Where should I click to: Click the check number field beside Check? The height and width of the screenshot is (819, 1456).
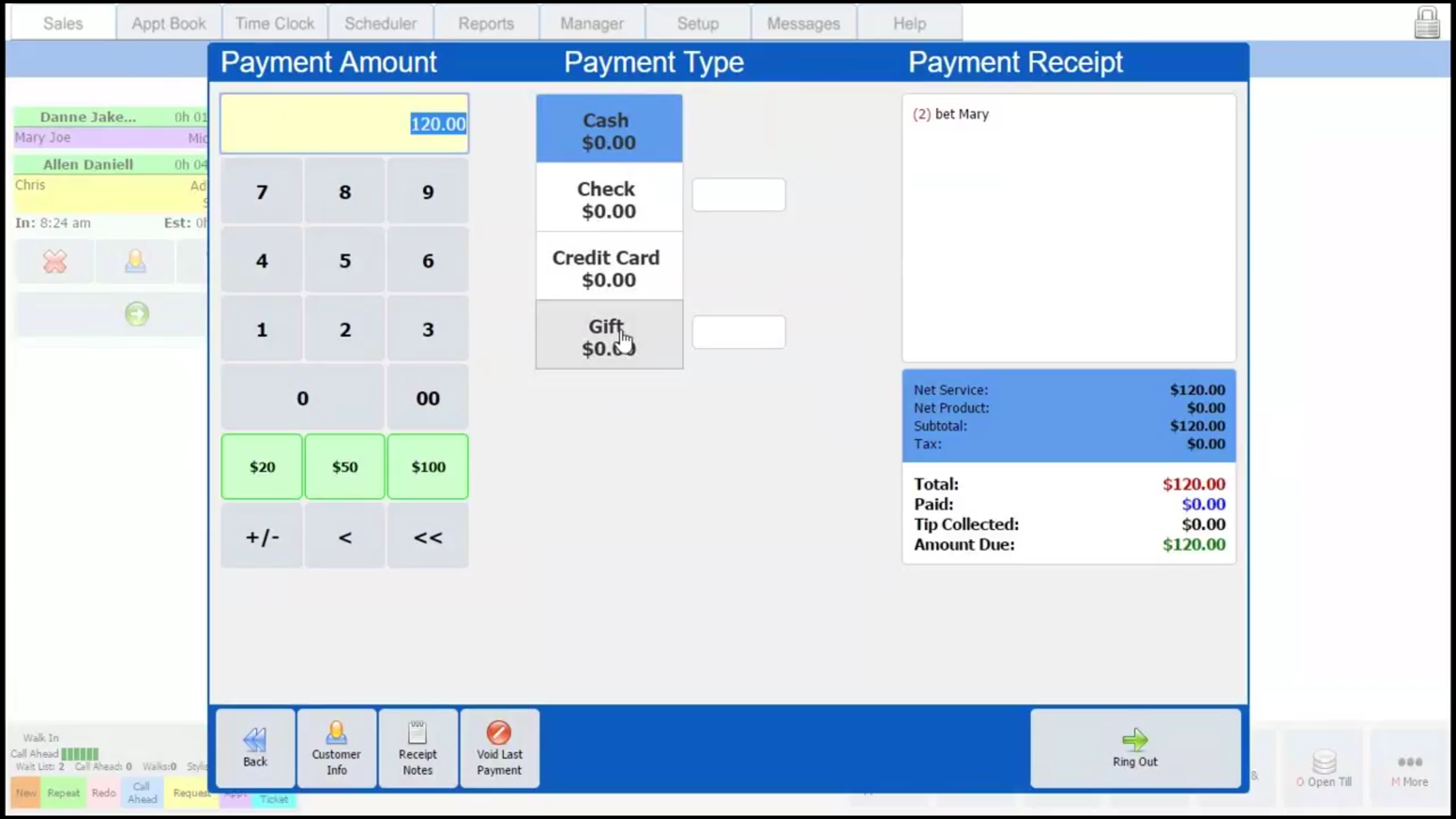click(738, 195)
